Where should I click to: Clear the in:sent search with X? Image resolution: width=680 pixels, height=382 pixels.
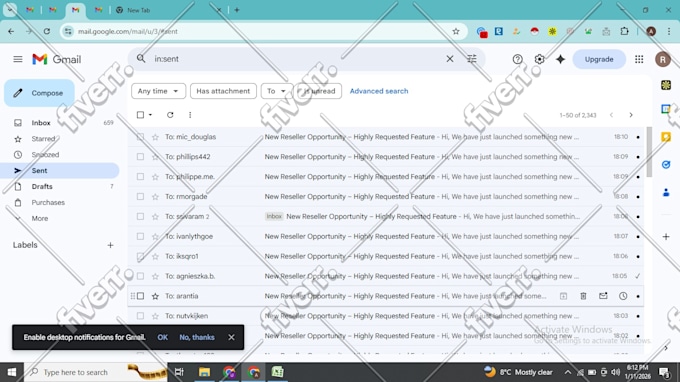[450, 59]
